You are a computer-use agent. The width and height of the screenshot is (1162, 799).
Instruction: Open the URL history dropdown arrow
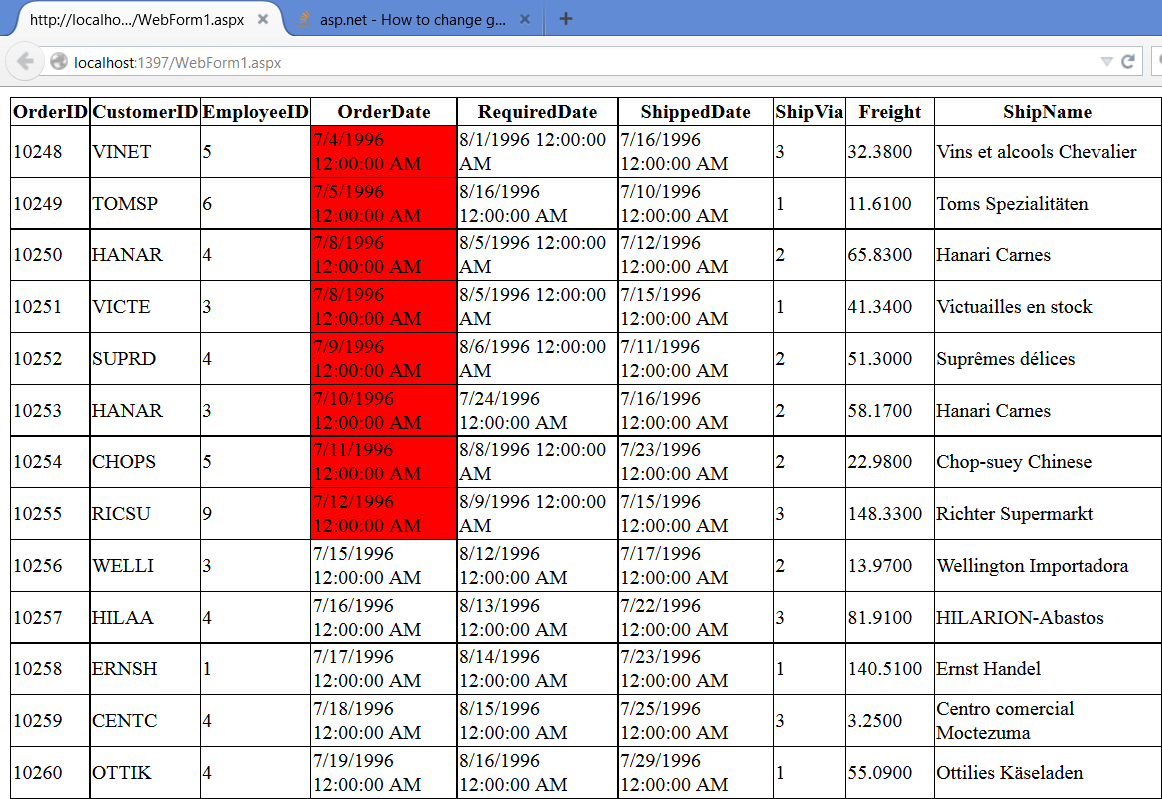(1106, 62)
